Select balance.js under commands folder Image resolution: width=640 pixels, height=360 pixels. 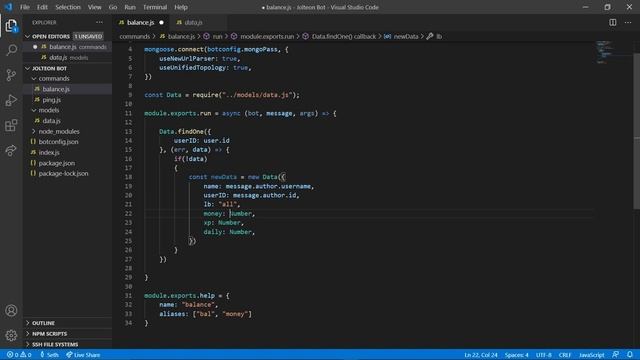(68, 89)
